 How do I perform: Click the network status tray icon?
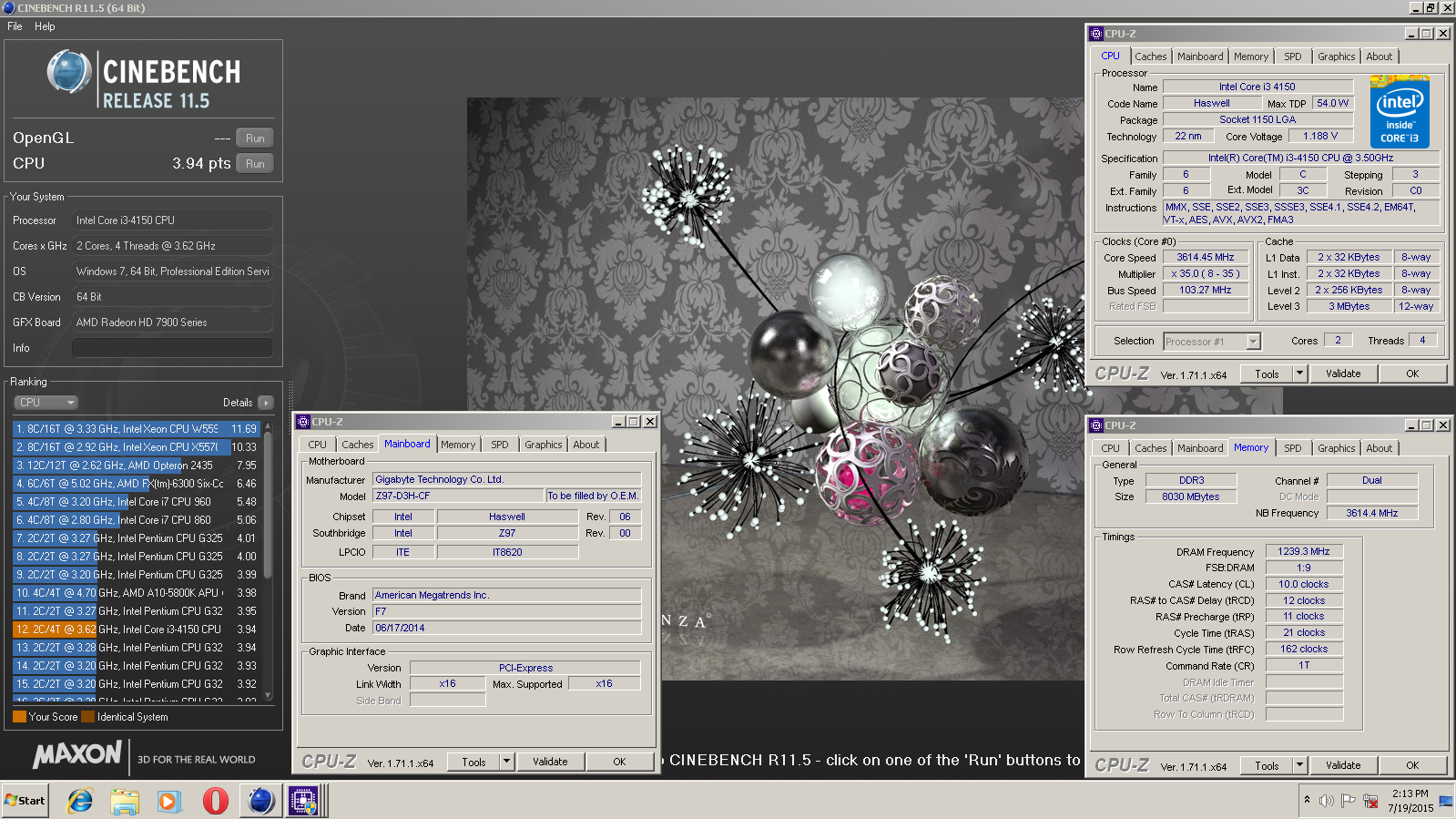pos(1369,801)
